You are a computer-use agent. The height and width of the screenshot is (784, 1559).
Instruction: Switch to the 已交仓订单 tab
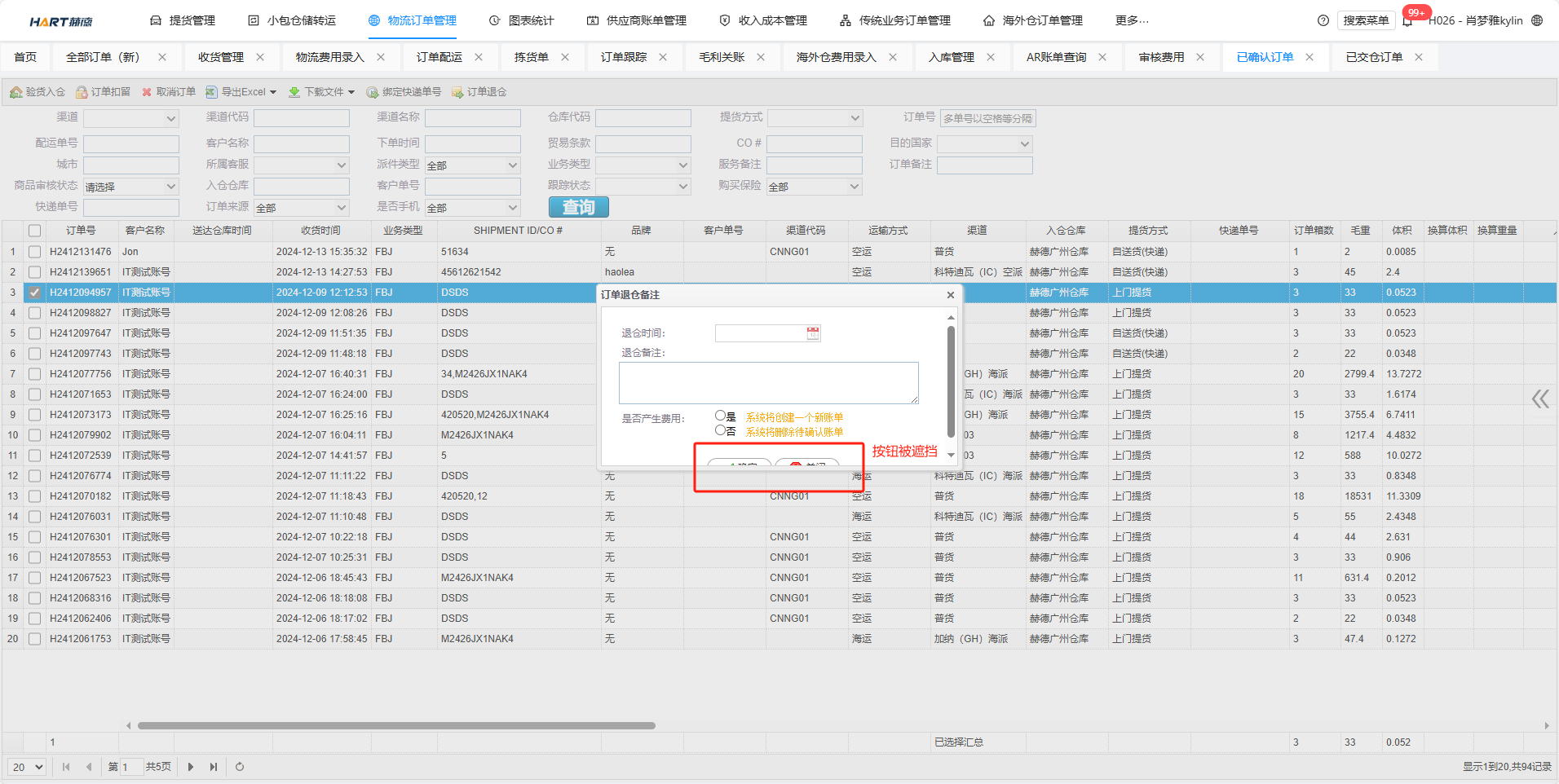(x=1374, y=57)
